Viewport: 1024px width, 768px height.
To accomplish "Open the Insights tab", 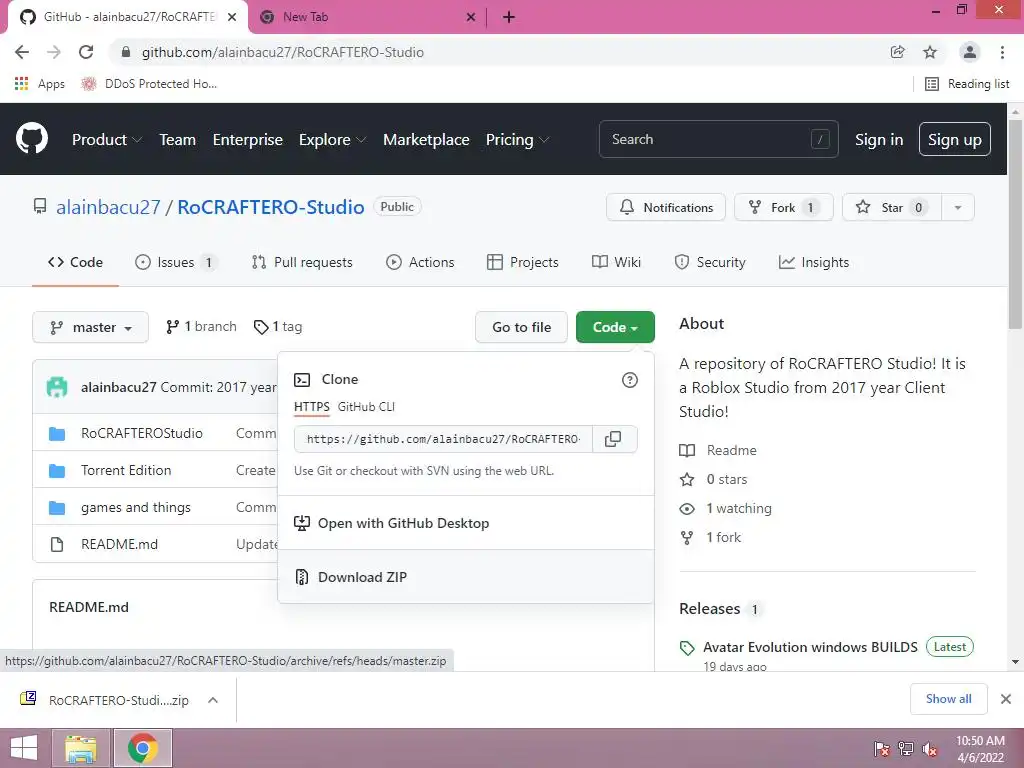I will tap(814, 263).
